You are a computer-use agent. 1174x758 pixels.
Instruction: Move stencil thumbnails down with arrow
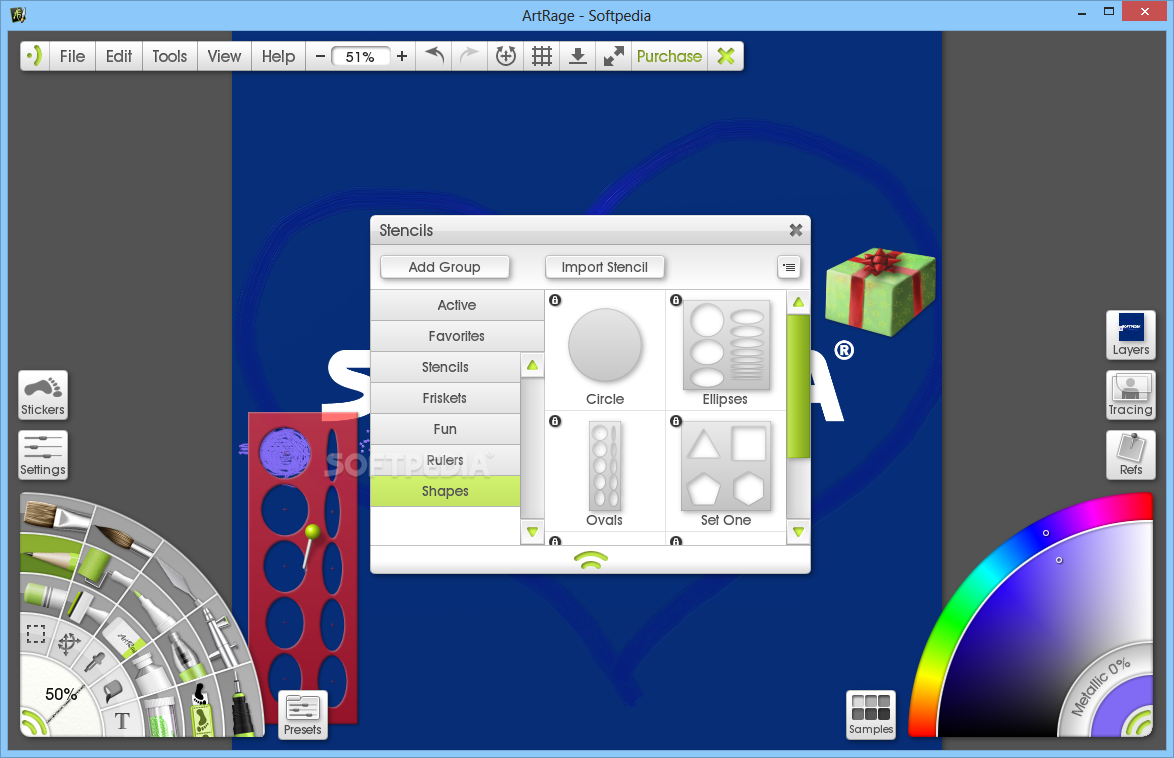798,532
